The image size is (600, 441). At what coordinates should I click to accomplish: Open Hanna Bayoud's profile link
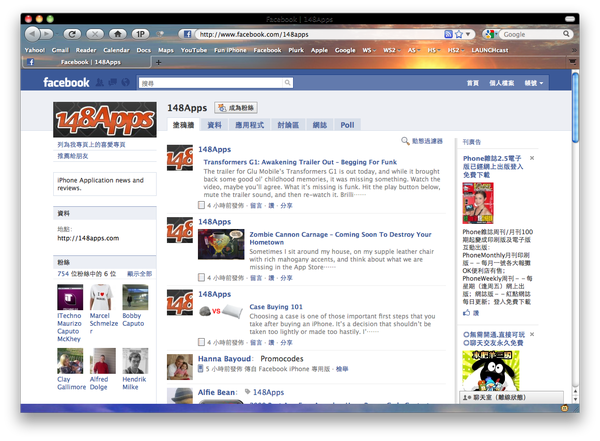click(224, 359)
